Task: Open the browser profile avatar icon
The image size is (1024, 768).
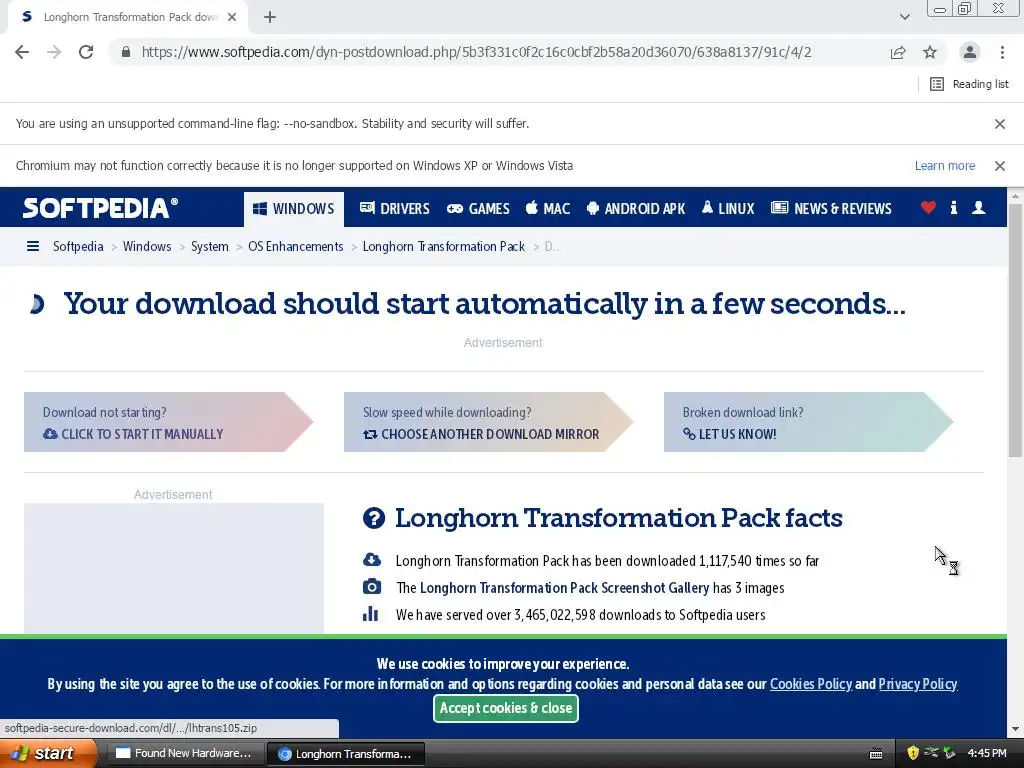Action: [970, 52]
